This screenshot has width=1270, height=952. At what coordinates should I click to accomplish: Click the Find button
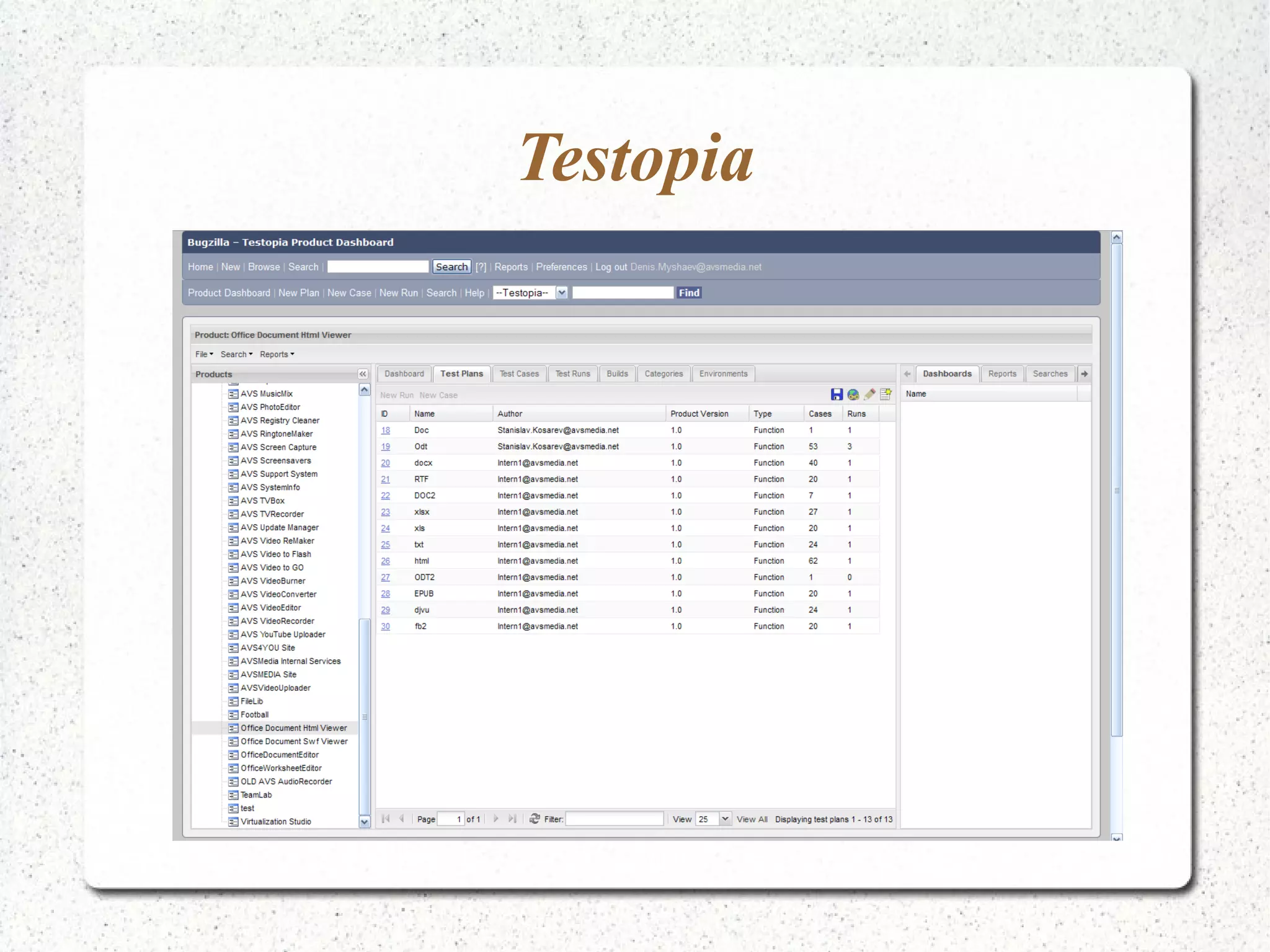coord(688,293)
